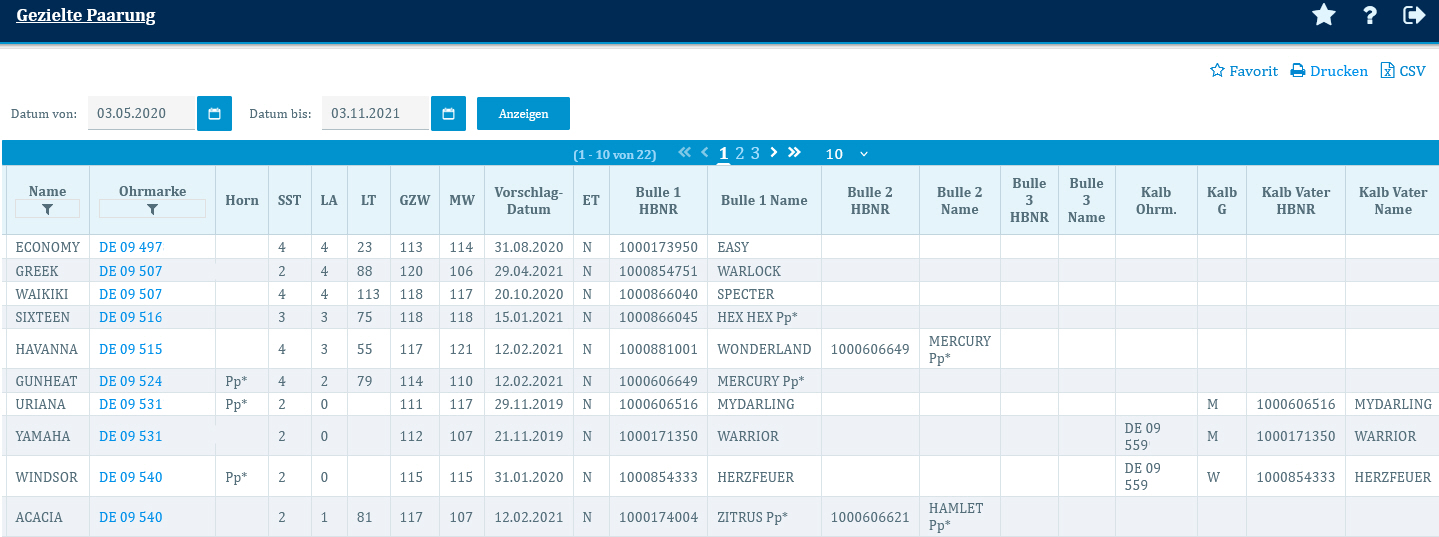This screenshot has width=1439, height=537.
Task: Click into the Datum von date field
Action: point(141,114)
